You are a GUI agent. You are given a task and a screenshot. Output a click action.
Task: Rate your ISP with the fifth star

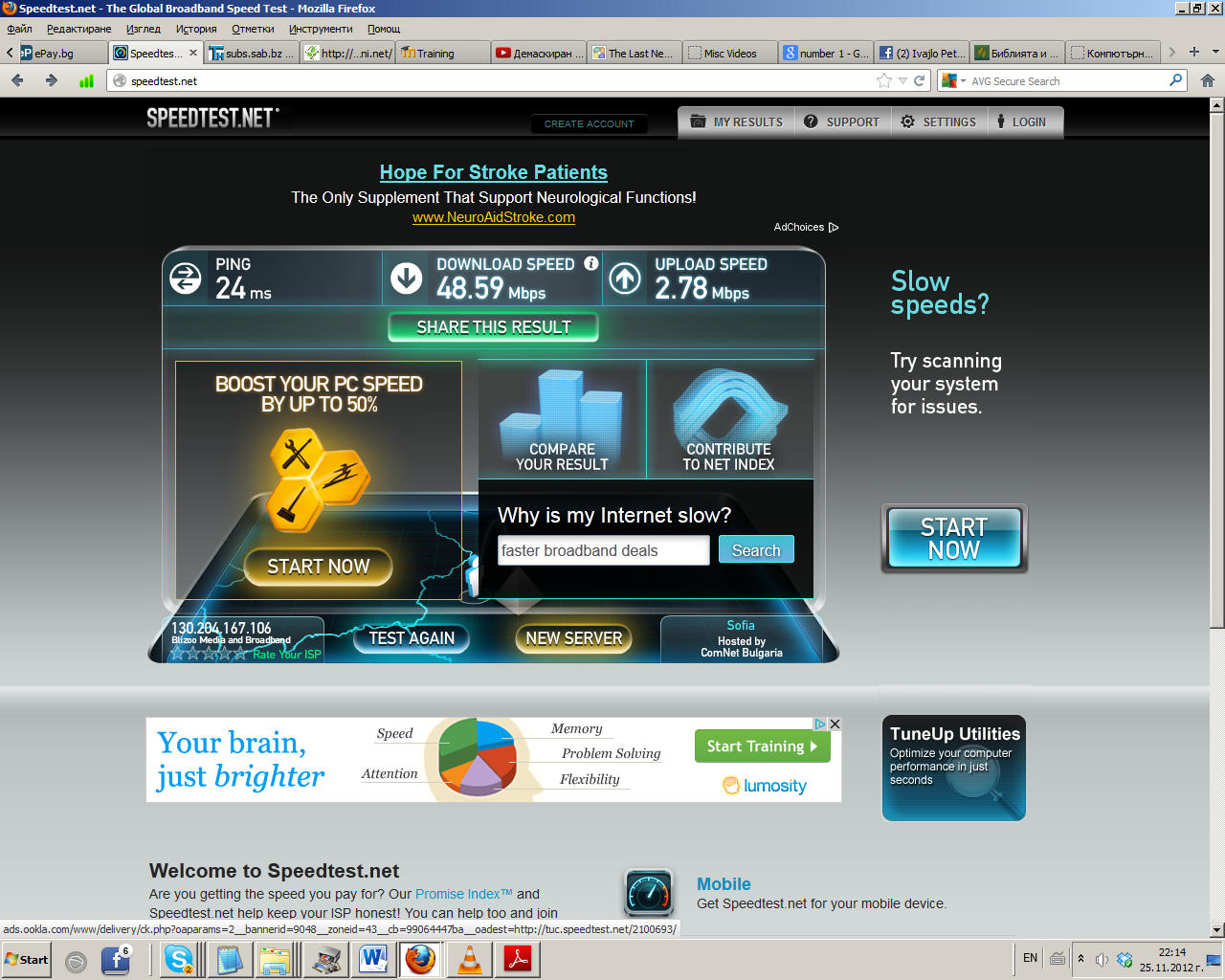240,655
